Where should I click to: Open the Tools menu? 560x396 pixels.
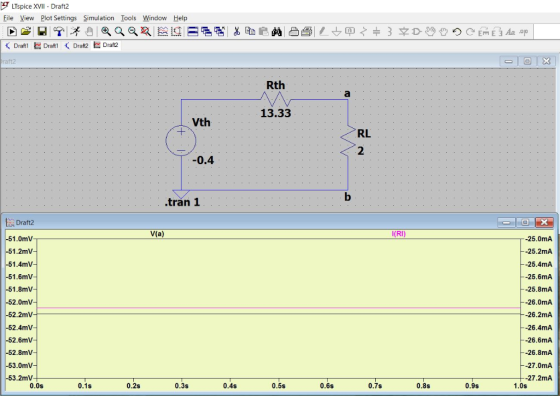[x=128, y=18]
